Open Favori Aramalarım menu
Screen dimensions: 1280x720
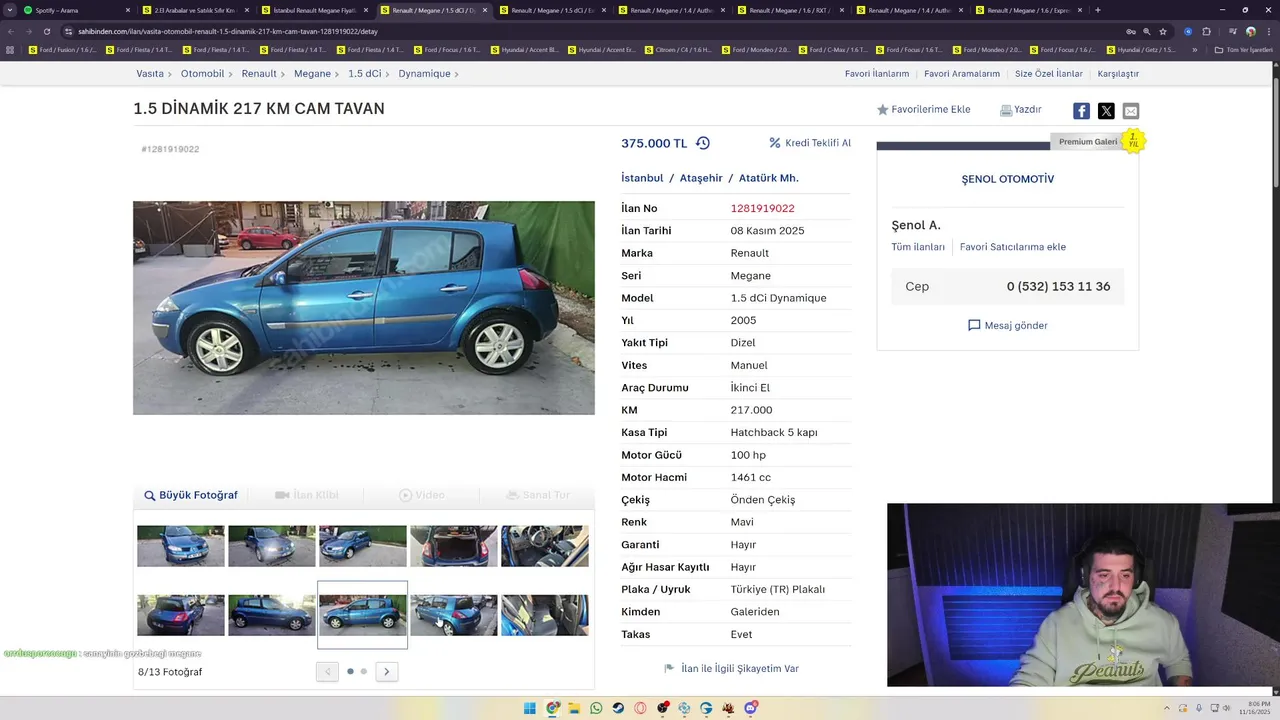coord(962,74)
